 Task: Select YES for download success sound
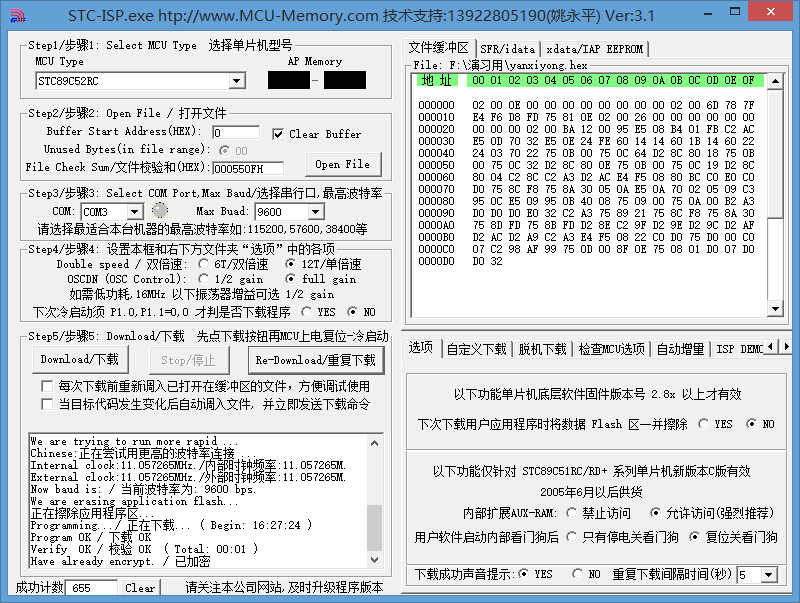523,574
